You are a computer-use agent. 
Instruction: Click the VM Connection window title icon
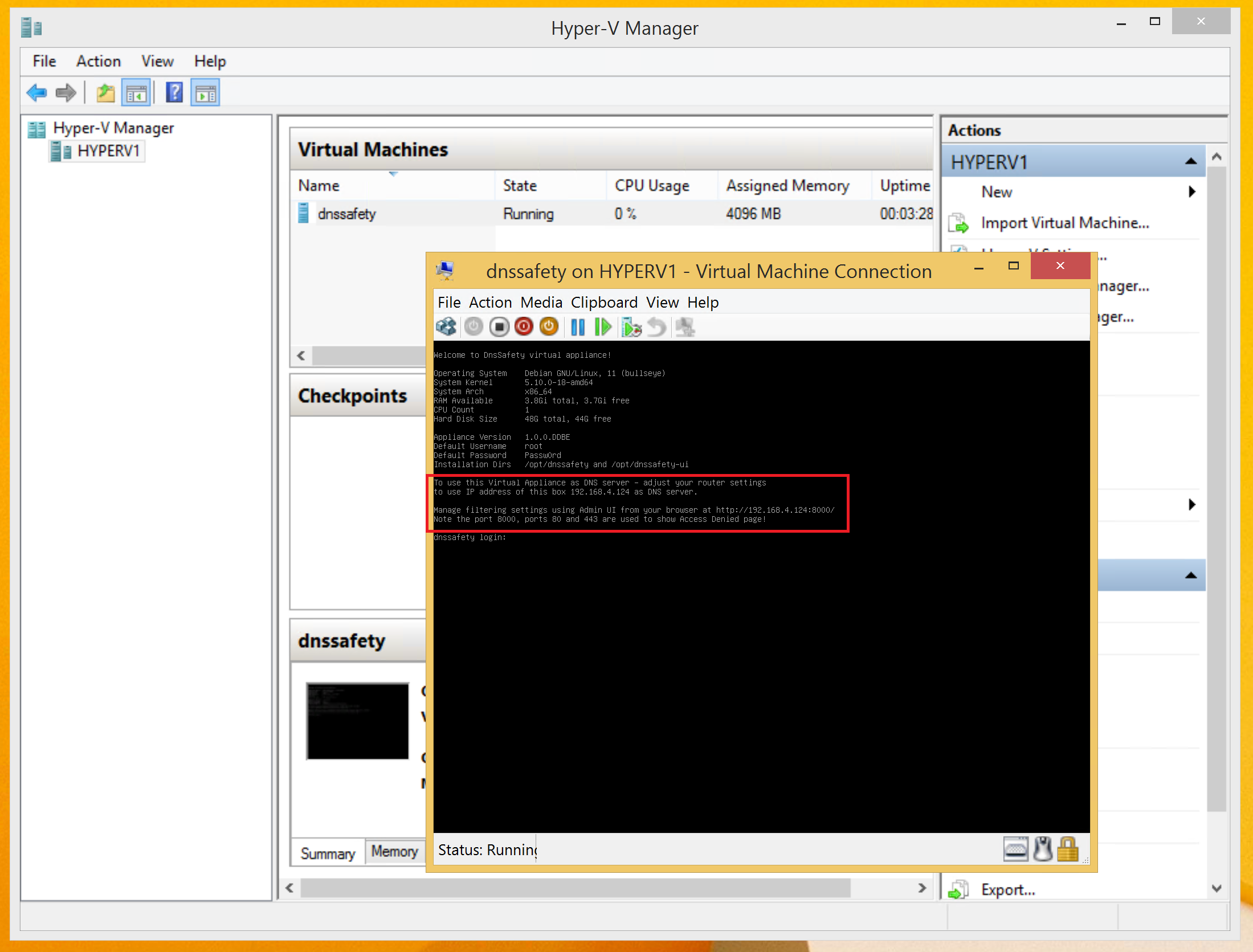(x=446, y=270)
